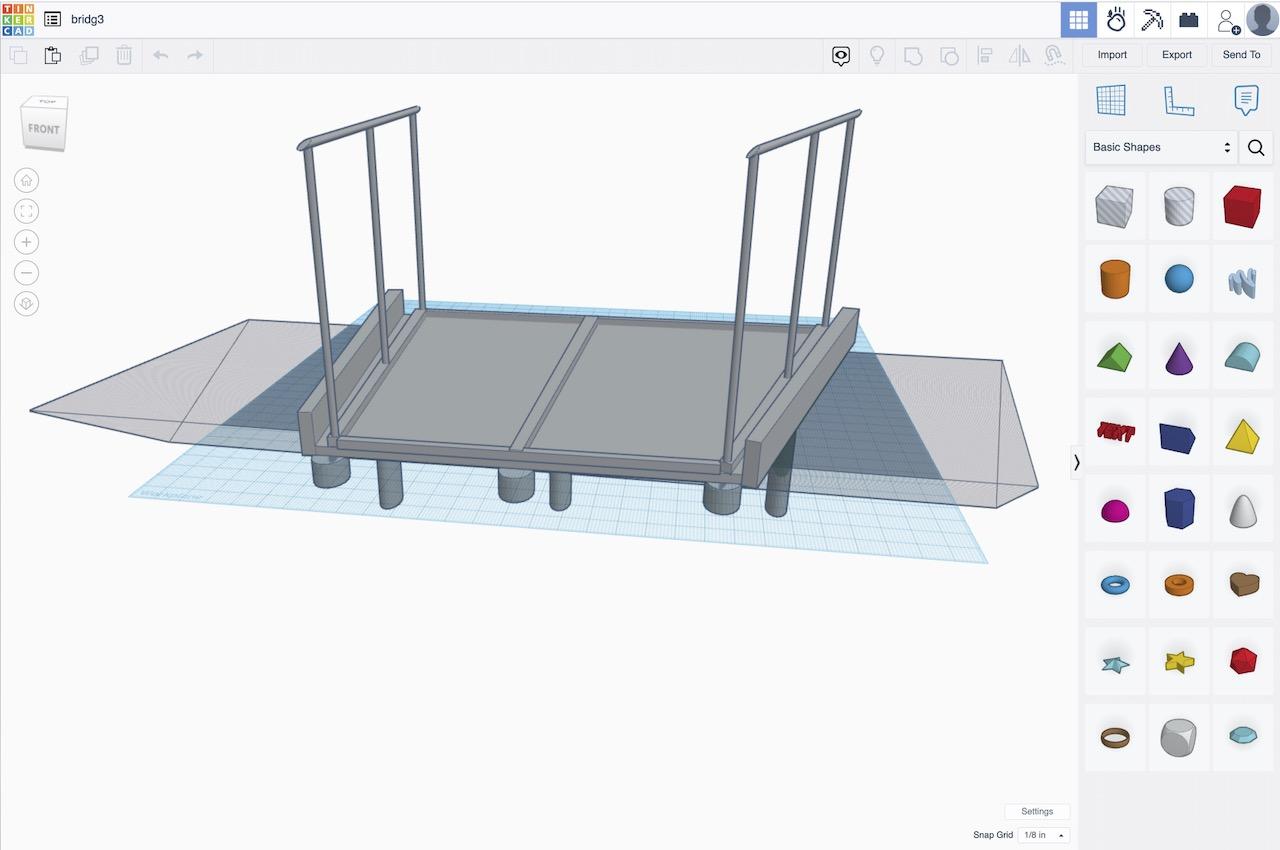Click the Group shapes icon

coord(913,56)
